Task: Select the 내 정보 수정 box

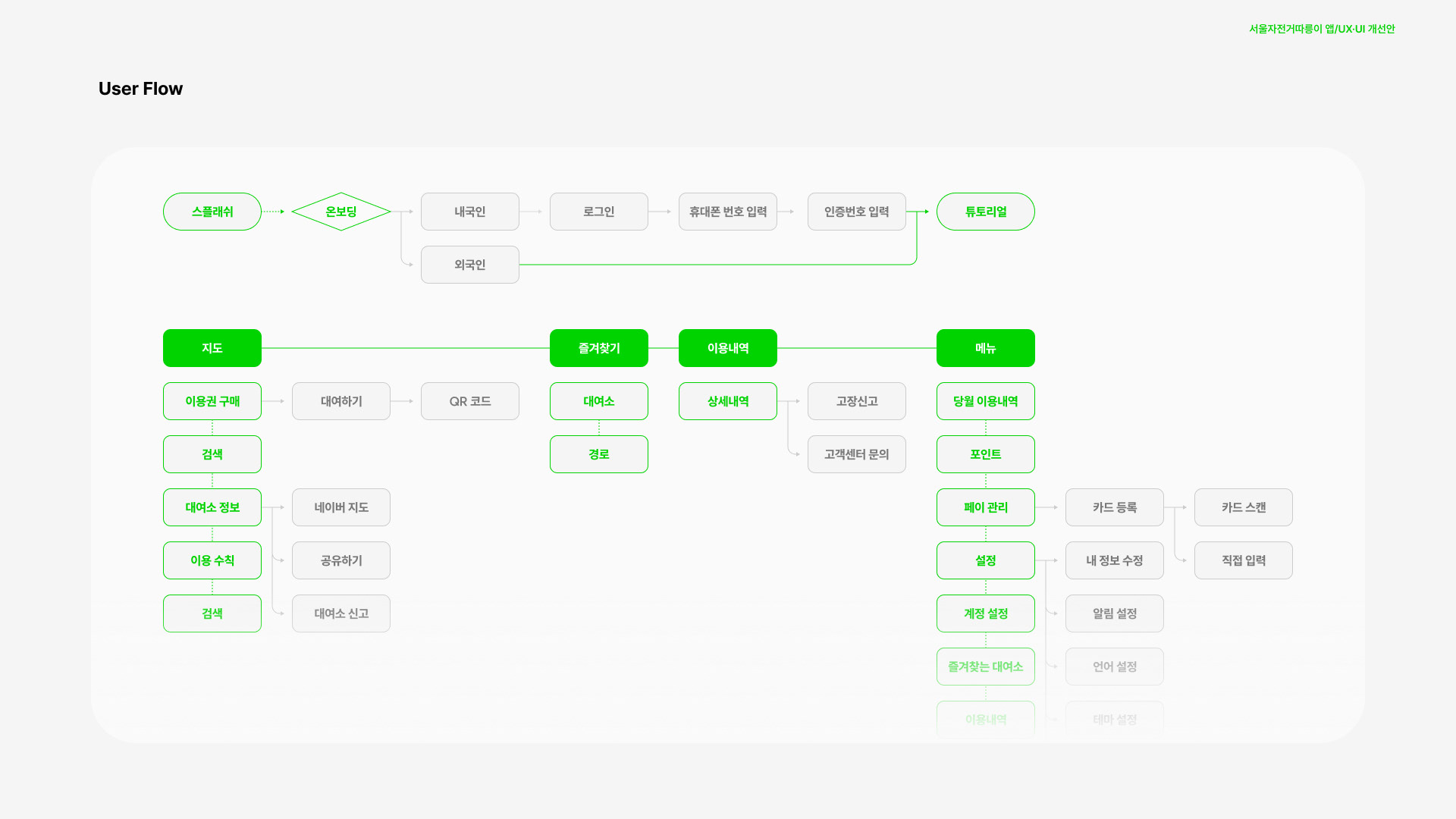Action: (1115, 560)
